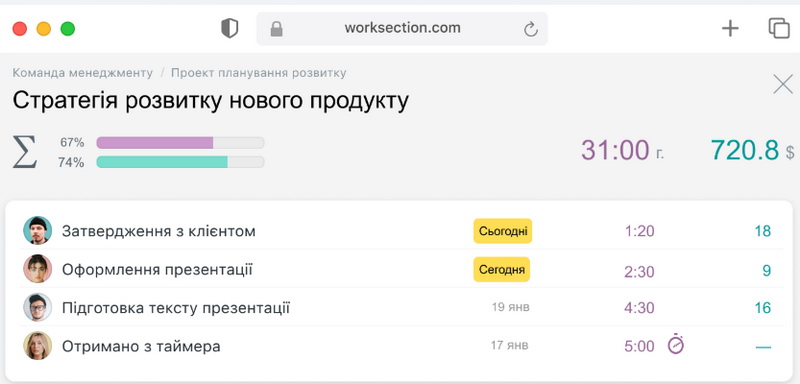800x384 pixels.
Task: Click the worksection.com address field
Action: 402,29
